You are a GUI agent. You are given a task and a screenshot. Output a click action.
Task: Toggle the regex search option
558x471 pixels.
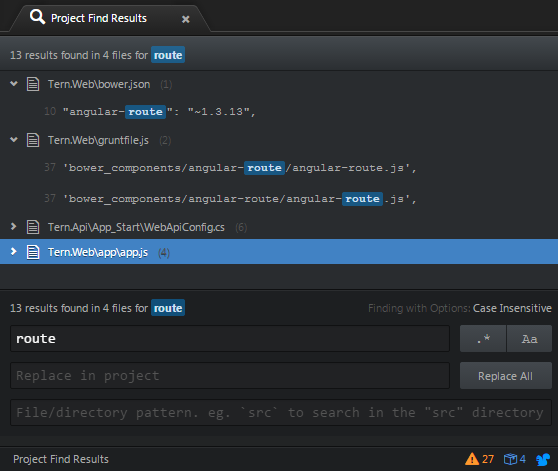point(483,339)
